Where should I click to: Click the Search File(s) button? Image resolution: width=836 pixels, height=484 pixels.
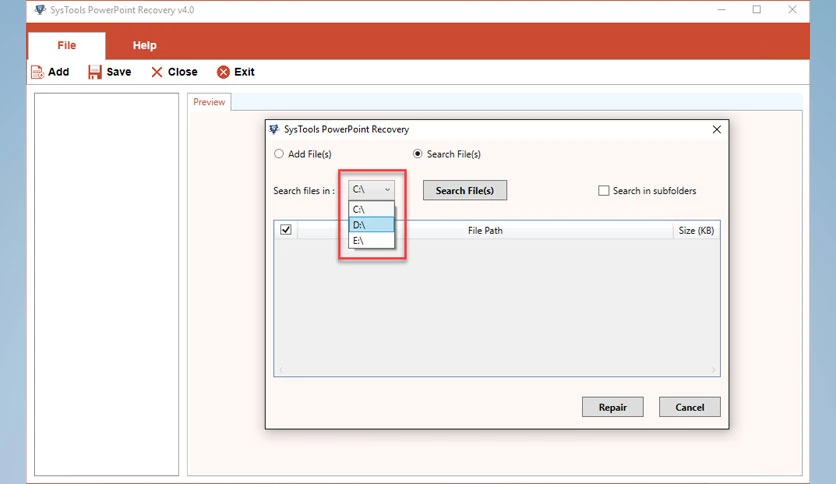tap(465, 190)
